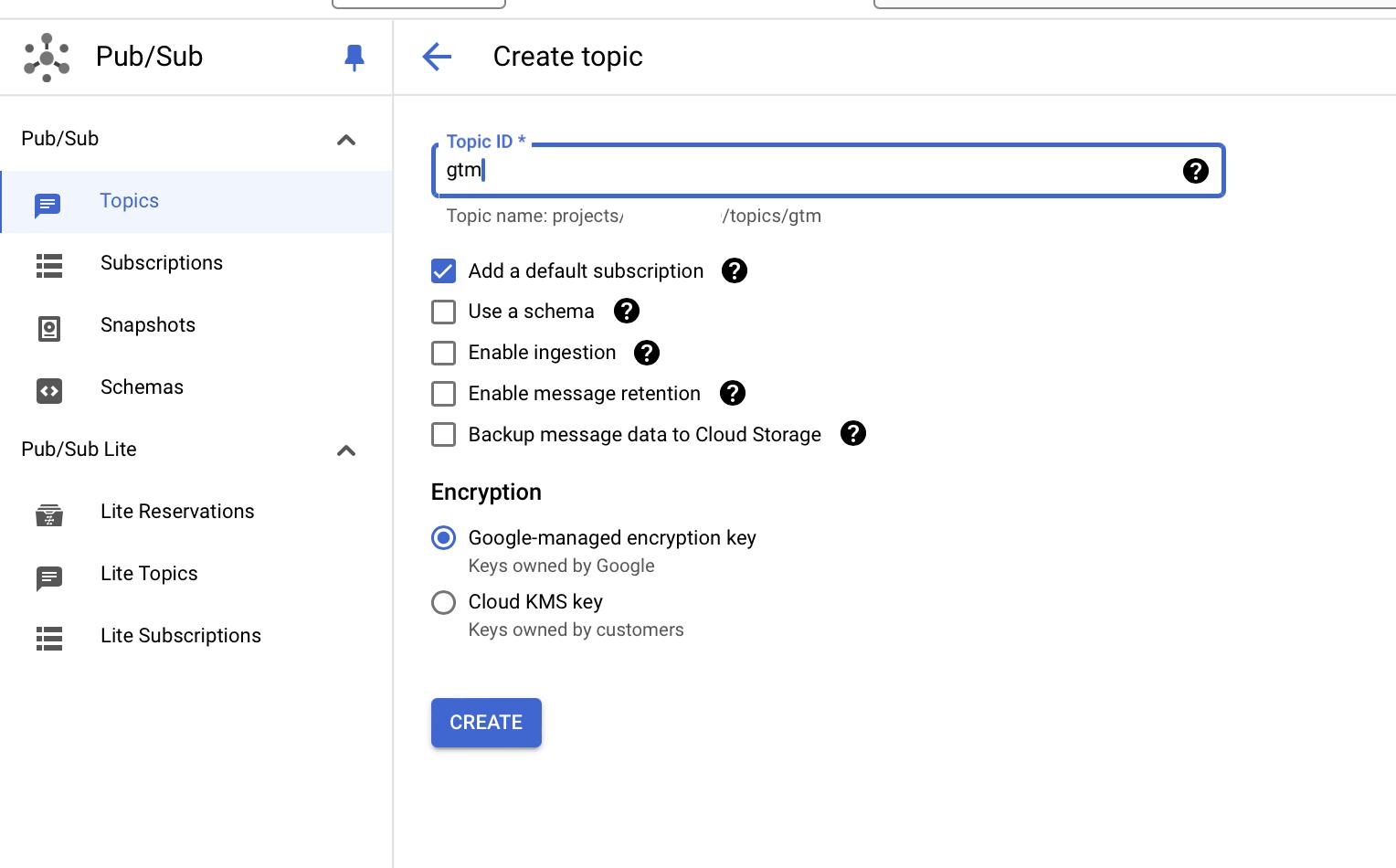Image resolution: width=1396 pixels, height=868 pixels.
Task: Open the Lite Subscriptions page
Action: [196, 637]
